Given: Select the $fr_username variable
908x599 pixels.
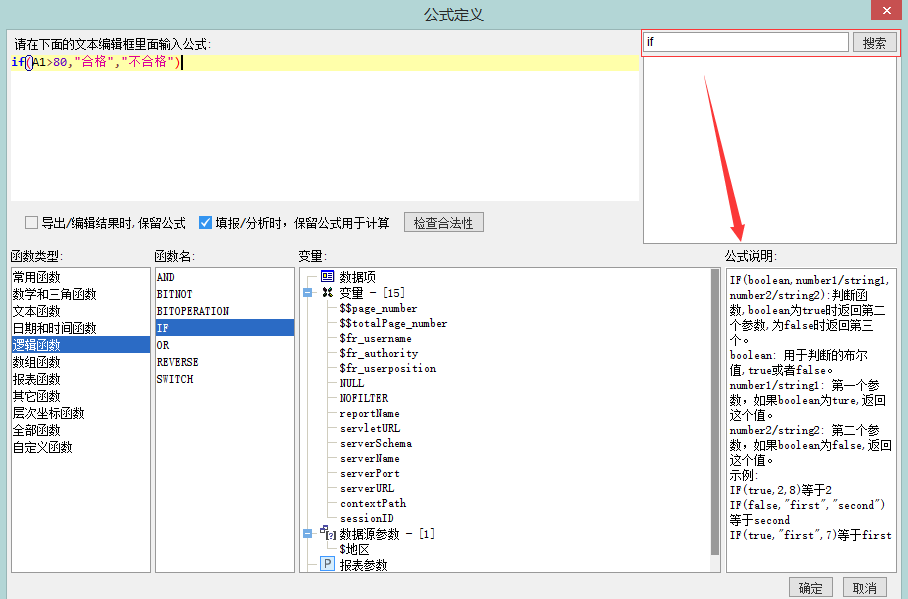Looking at the screenshot, I should click(375, 338).
